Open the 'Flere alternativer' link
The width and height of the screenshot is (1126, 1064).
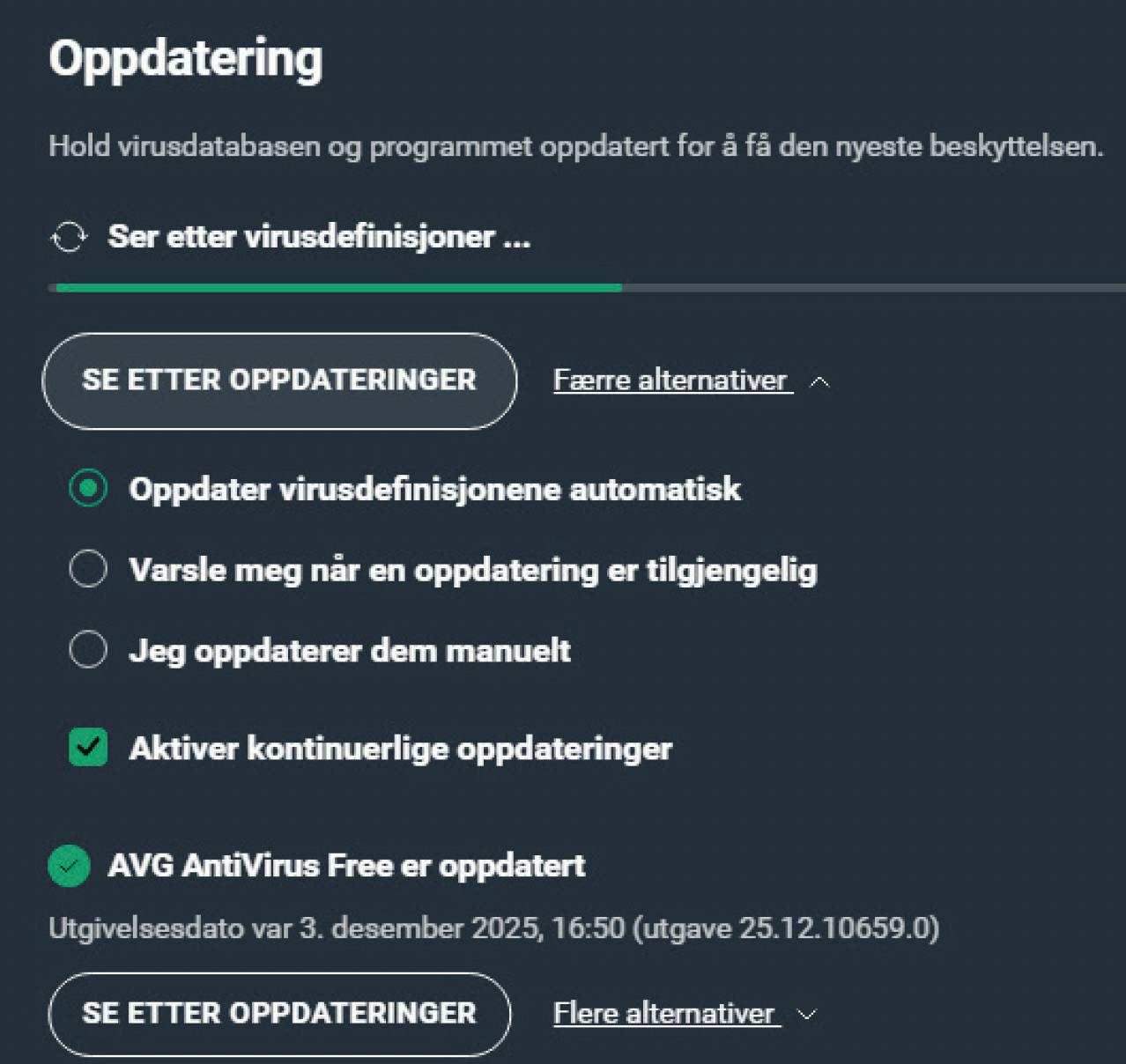(x=663, y=1014)
